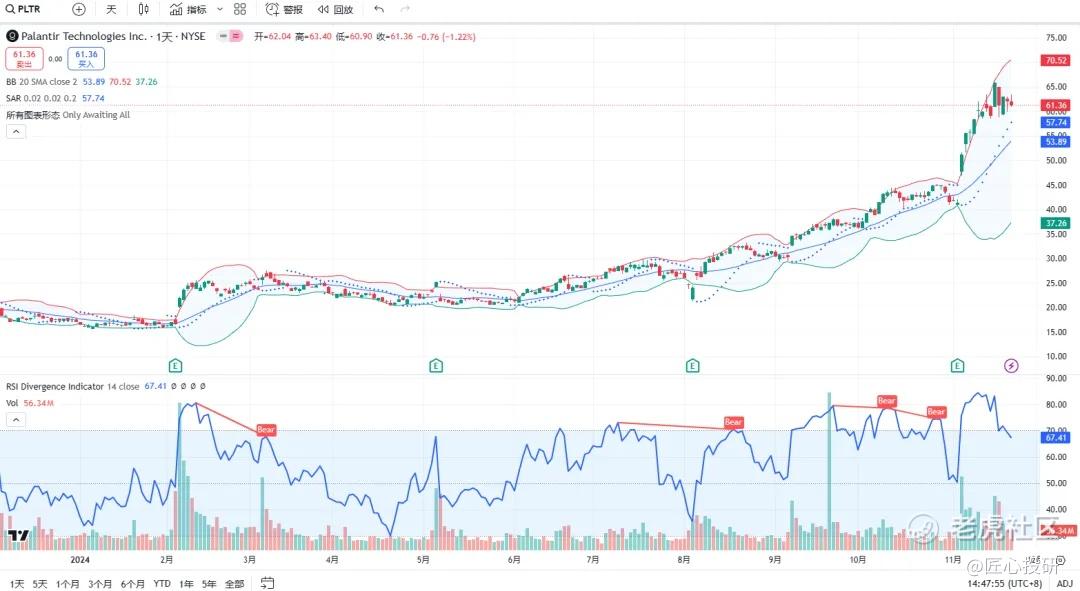
Task: Open the PLTR symbol search
Action: [x=23, y=9]
